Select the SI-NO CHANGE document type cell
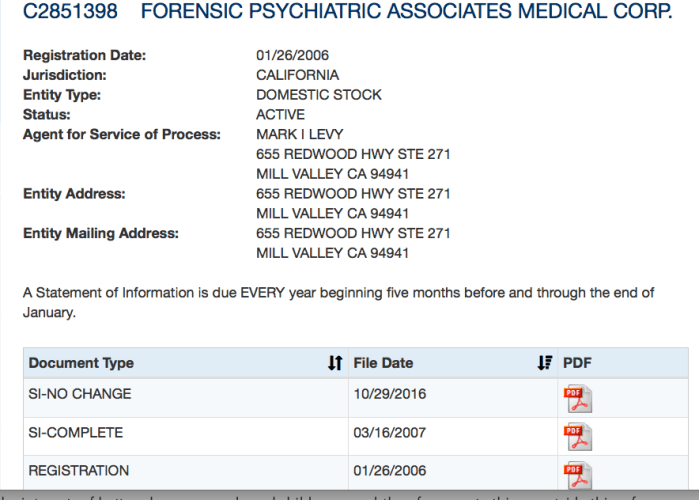 (79, 394)
